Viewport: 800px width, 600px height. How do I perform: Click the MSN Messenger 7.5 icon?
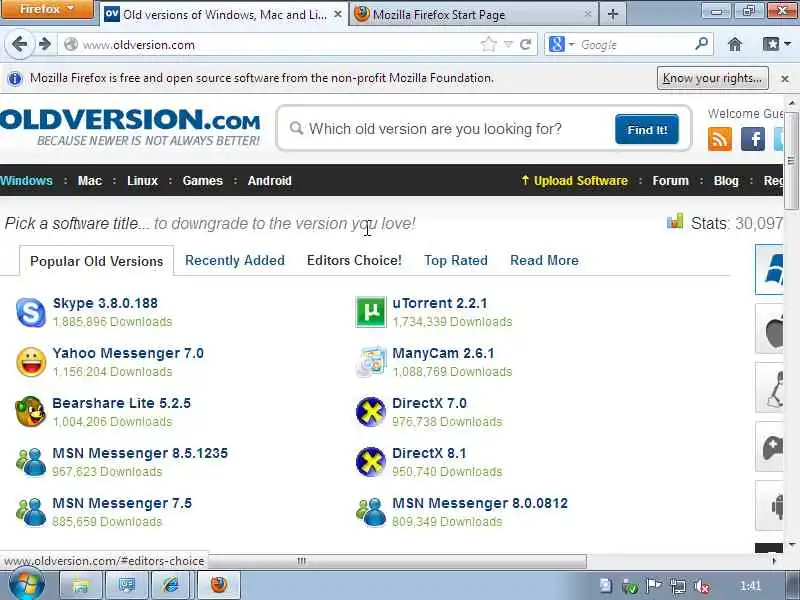(x=31, y=511)
